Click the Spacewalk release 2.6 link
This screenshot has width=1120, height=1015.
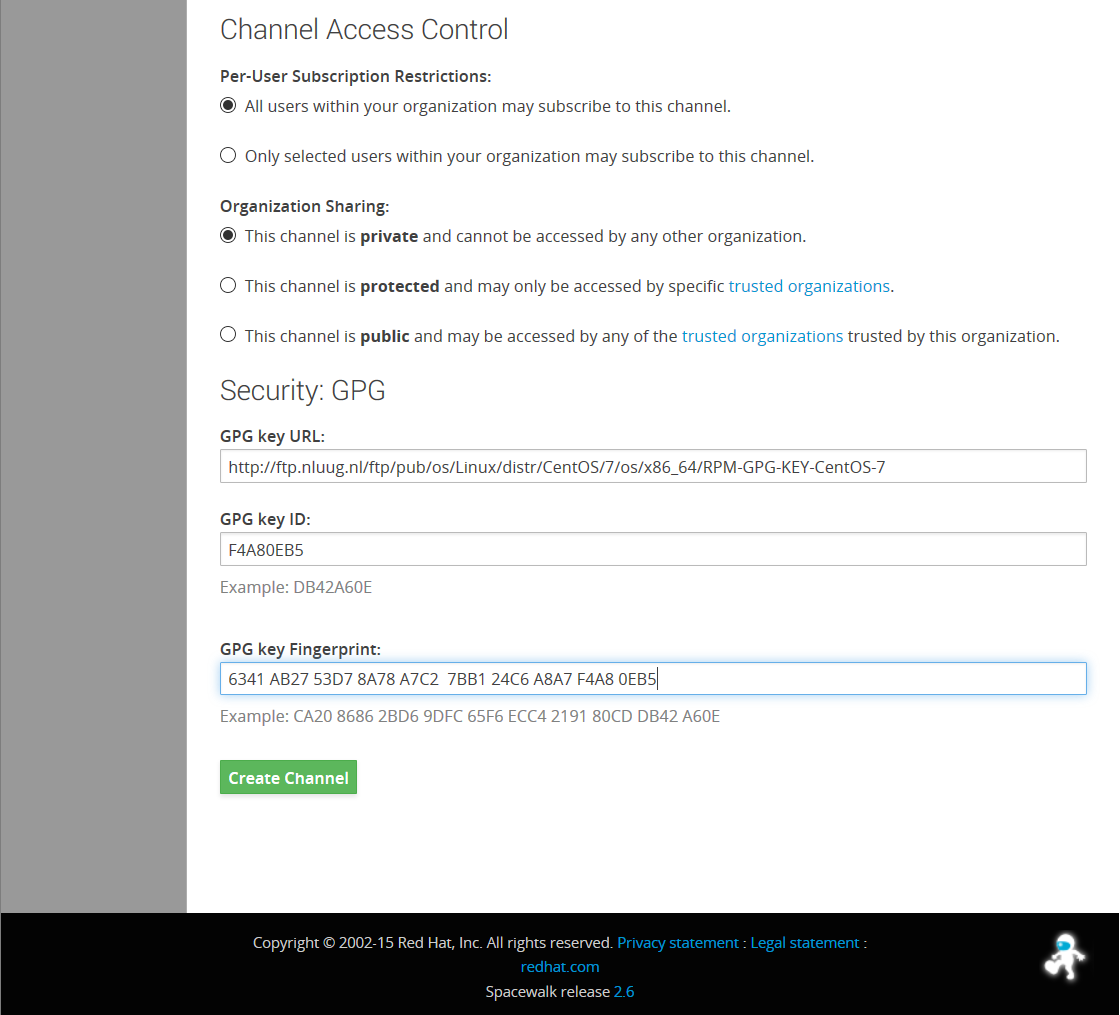[x=623, y=992]
